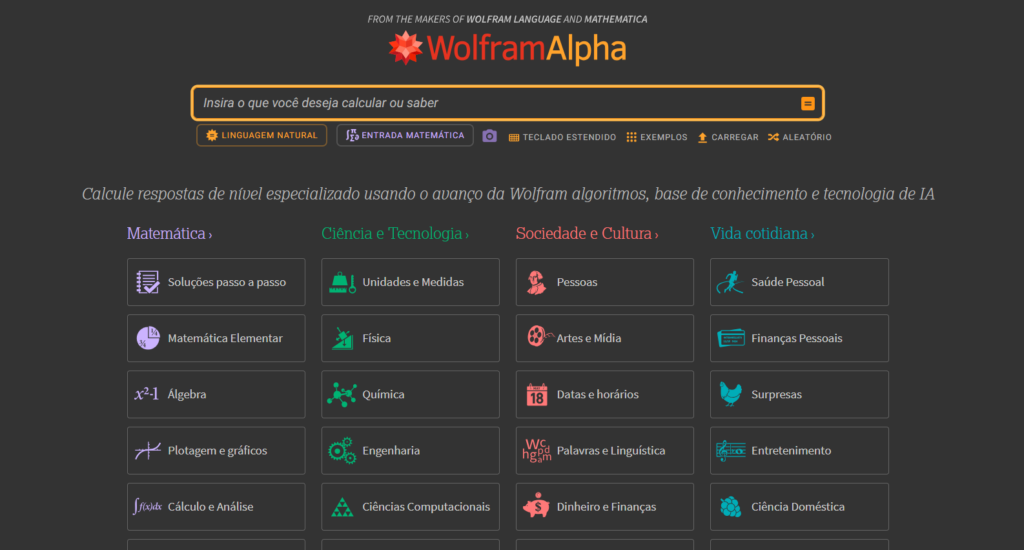Click the Unidades e Medidas scale icon

coord(342,282)
